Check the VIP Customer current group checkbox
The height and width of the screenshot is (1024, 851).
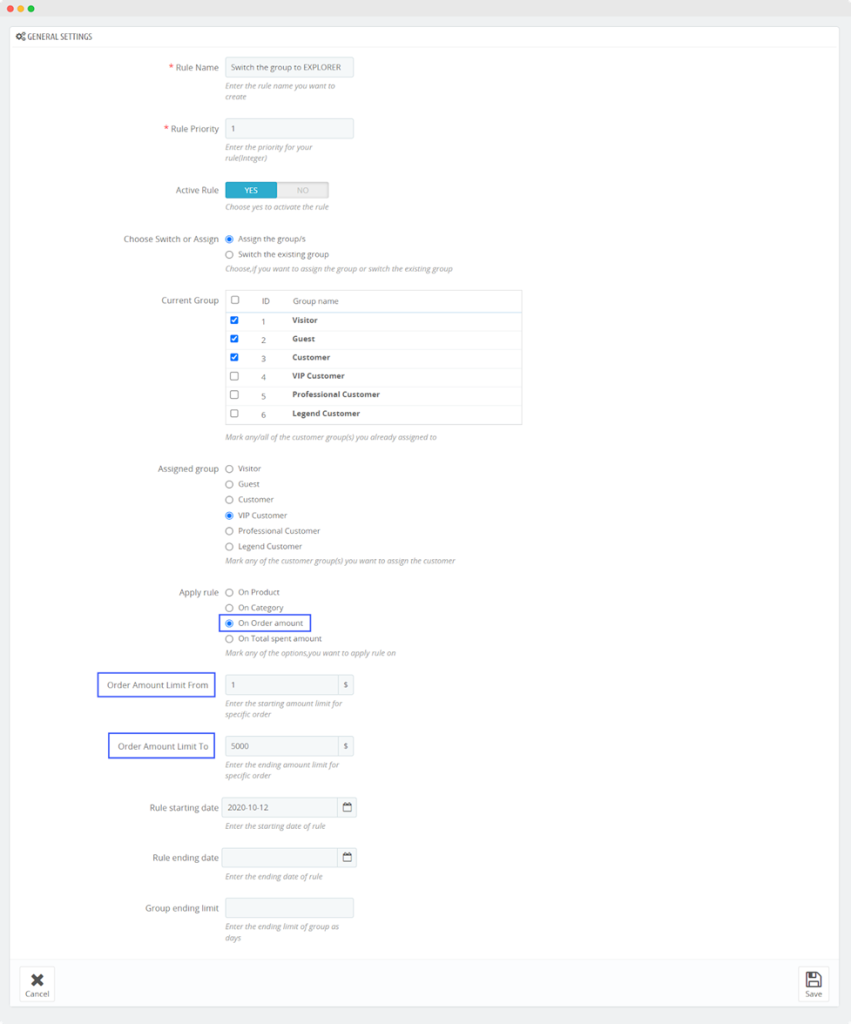click(x=234, y=376)
